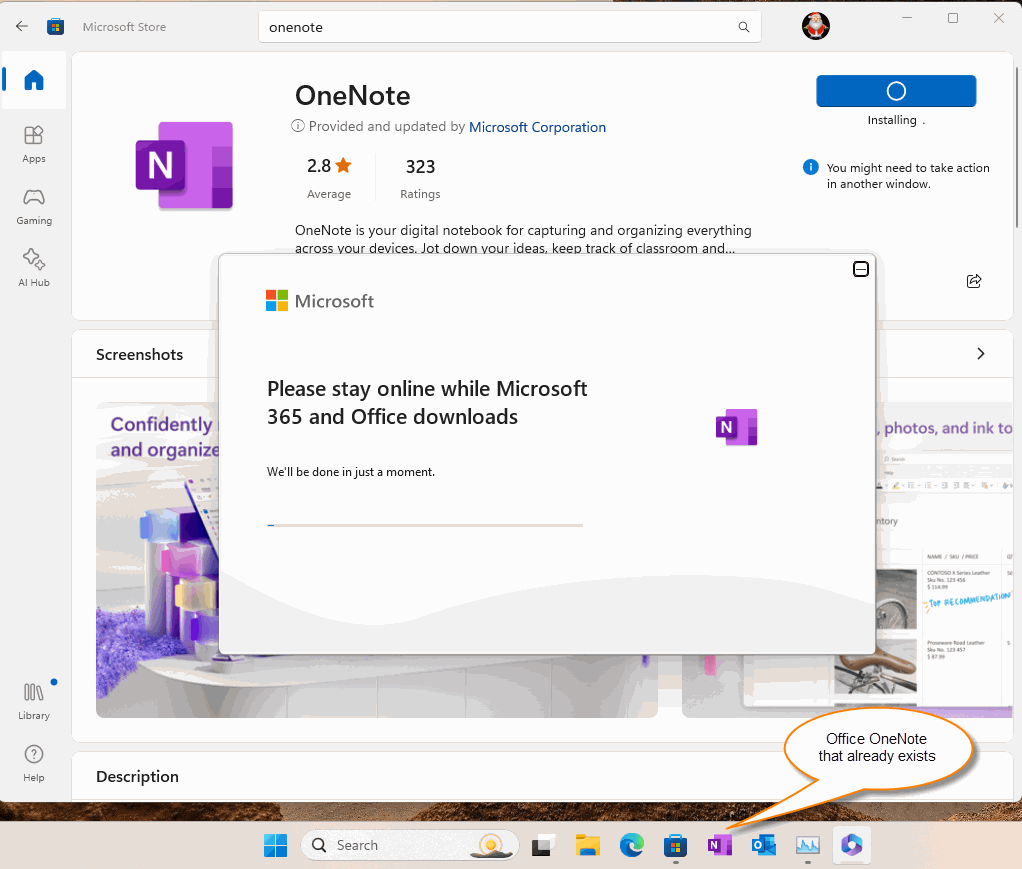Click the info icon beside Provided and updated
This screenshot has width=1022, height=869.
pos(298,126)
